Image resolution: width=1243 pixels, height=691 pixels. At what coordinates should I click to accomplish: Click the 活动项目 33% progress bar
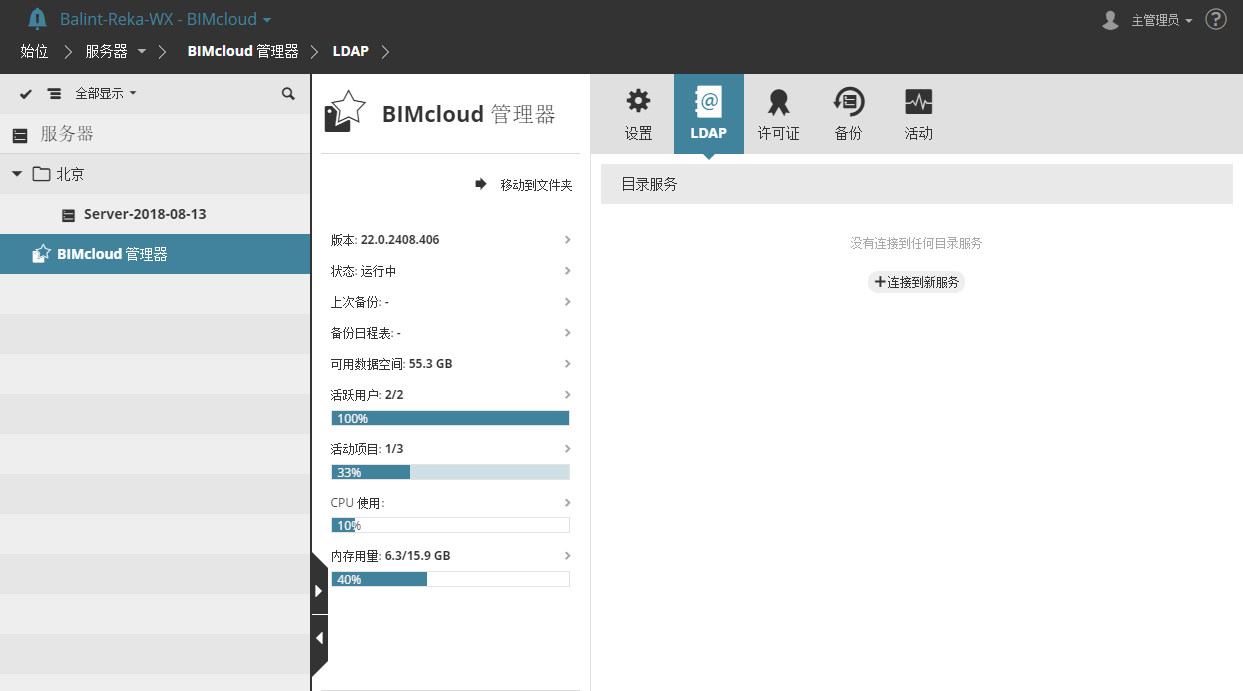pyautogui.click(x=450, y=472)
